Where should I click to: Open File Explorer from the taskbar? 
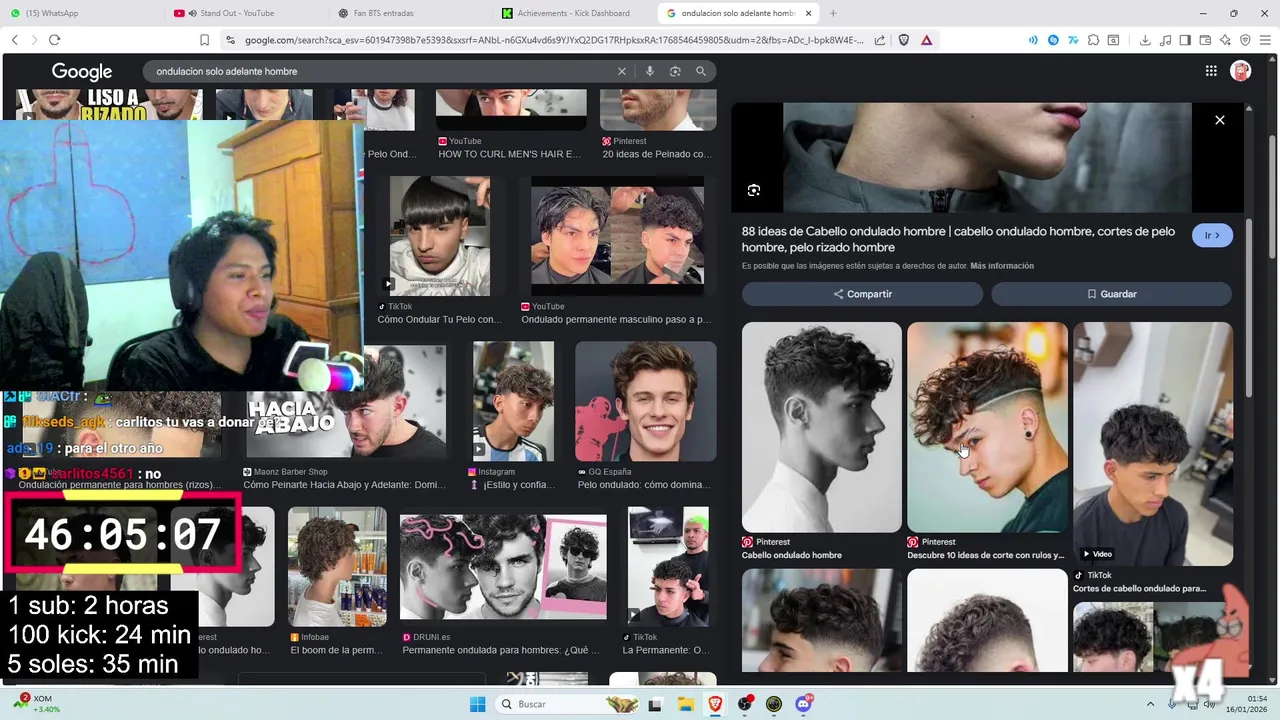pos(685,704)
